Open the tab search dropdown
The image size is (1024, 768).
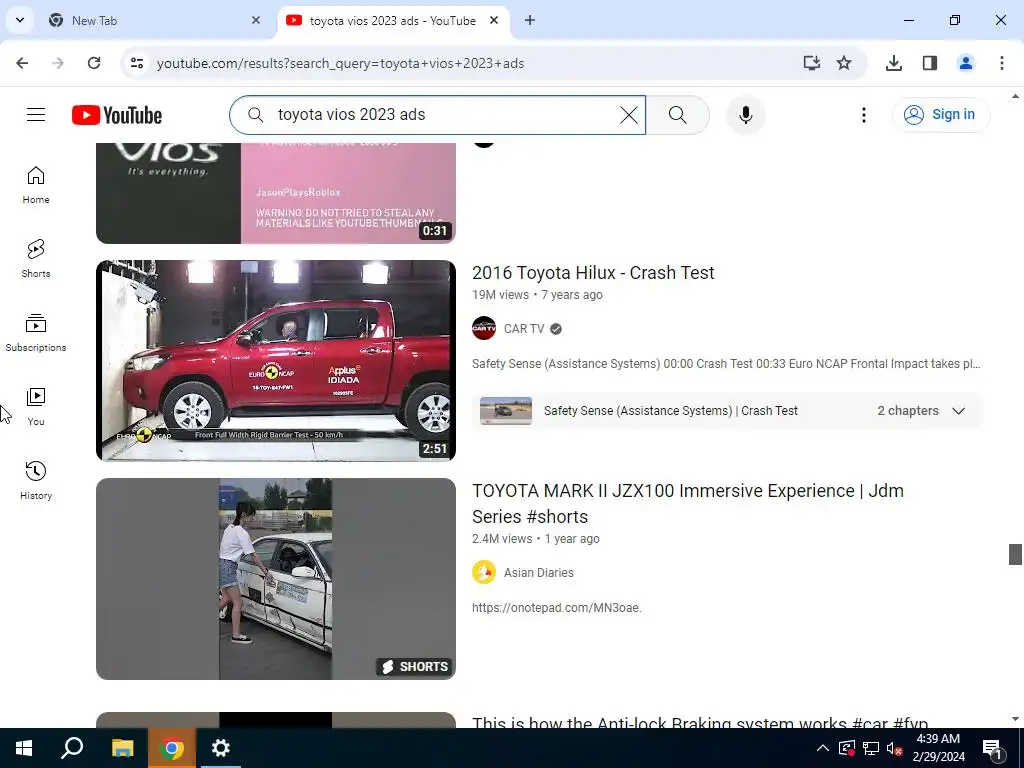point(20,20)
